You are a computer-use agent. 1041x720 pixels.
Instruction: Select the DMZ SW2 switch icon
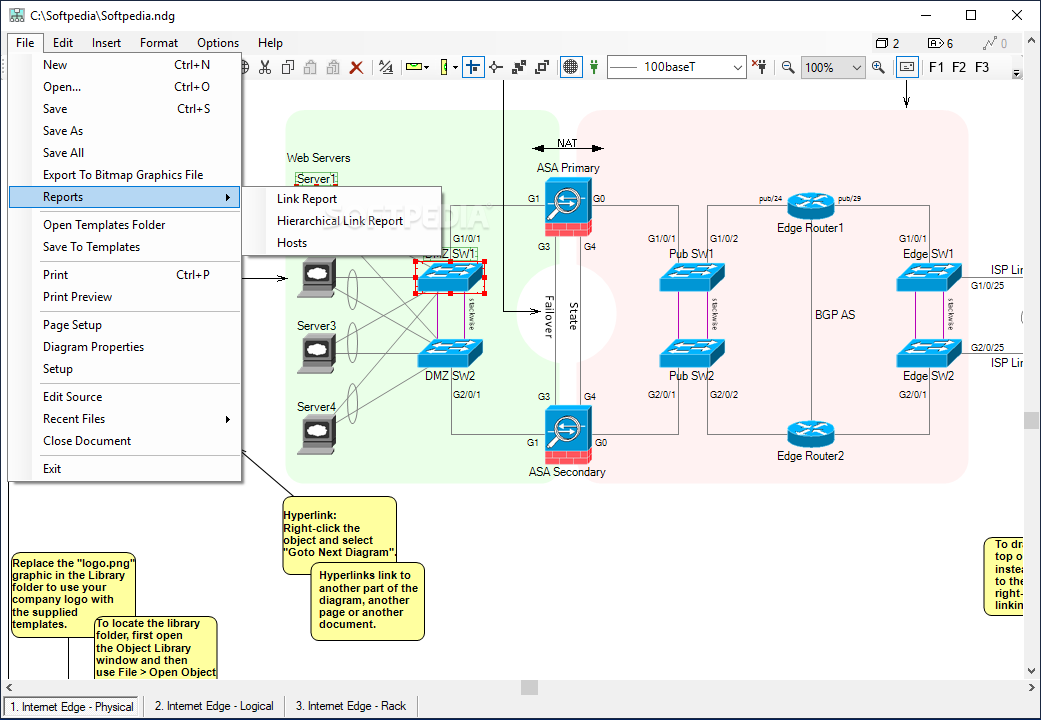[x=450, y=353]
